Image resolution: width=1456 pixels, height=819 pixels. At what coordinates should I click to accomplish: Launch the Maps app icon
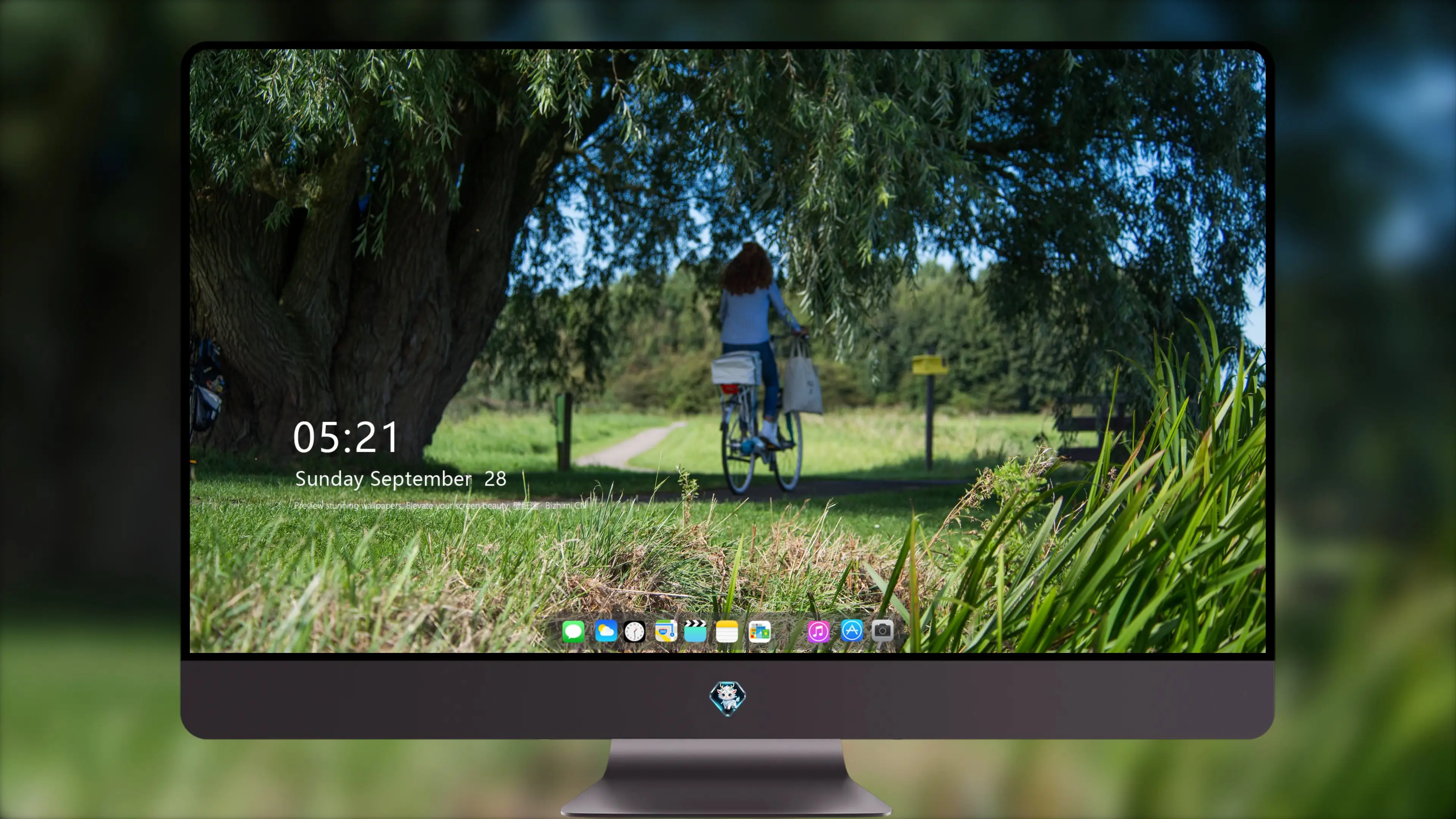666,631
